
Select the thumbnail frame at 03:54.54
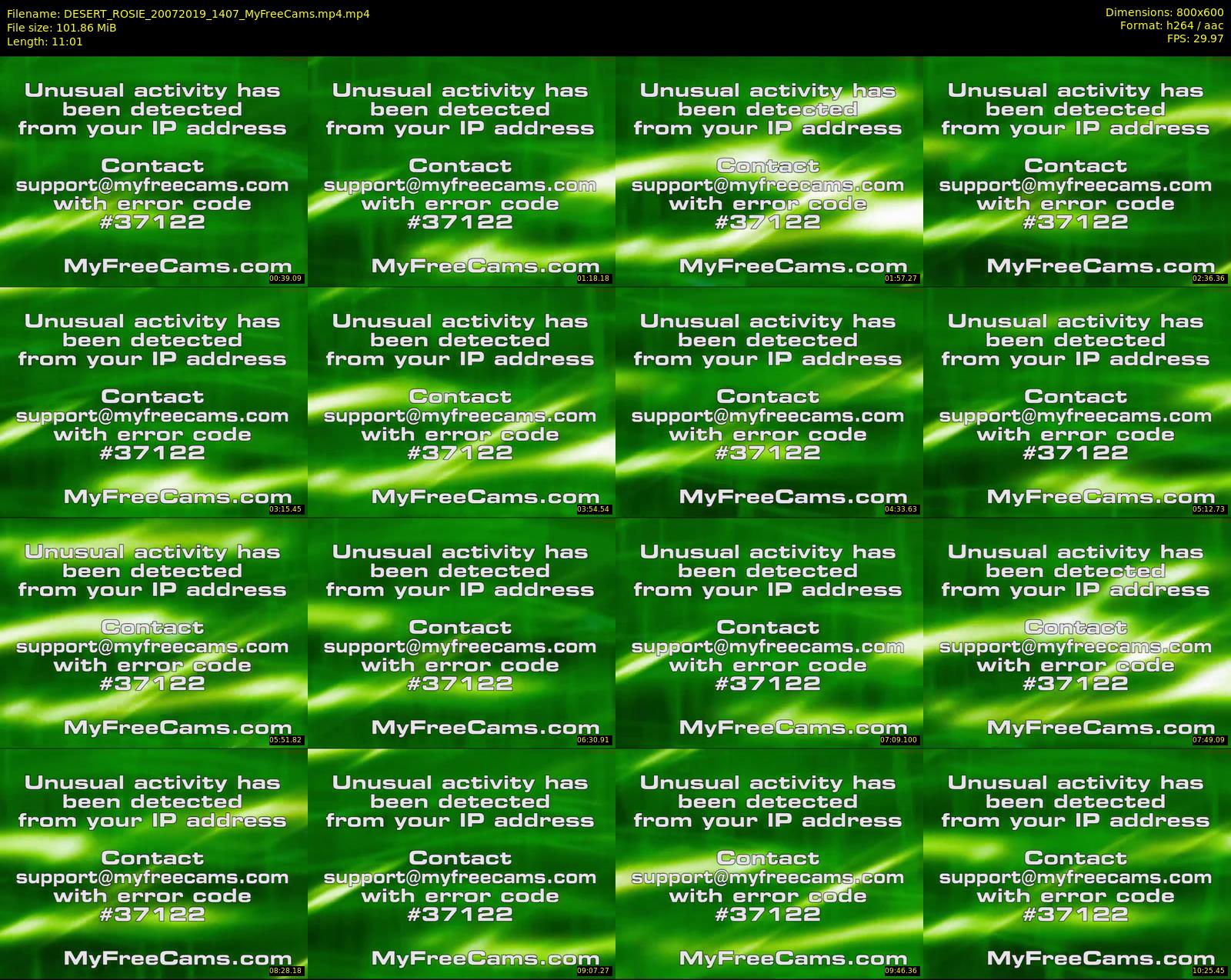pyautogui.click(x=461, y=402)
